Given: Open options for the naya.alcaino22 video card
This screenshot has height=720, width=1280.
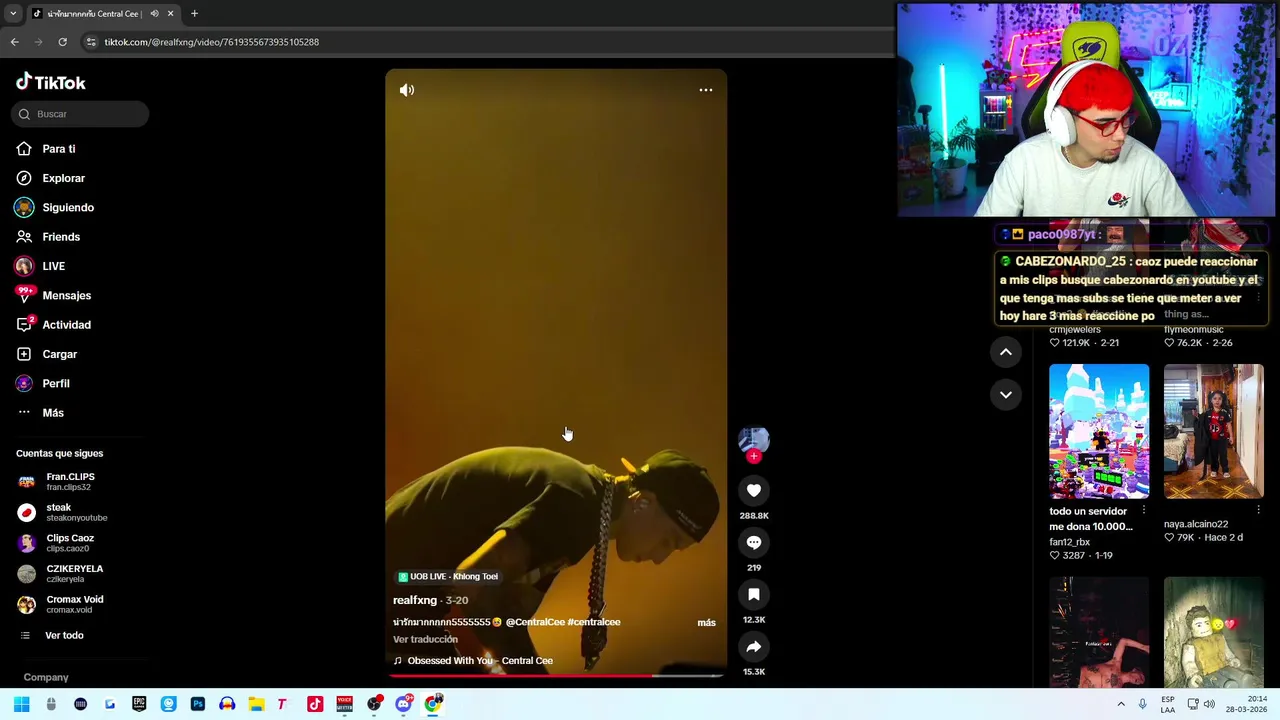Looking at the screenshot, I should tap(1258, 510).
